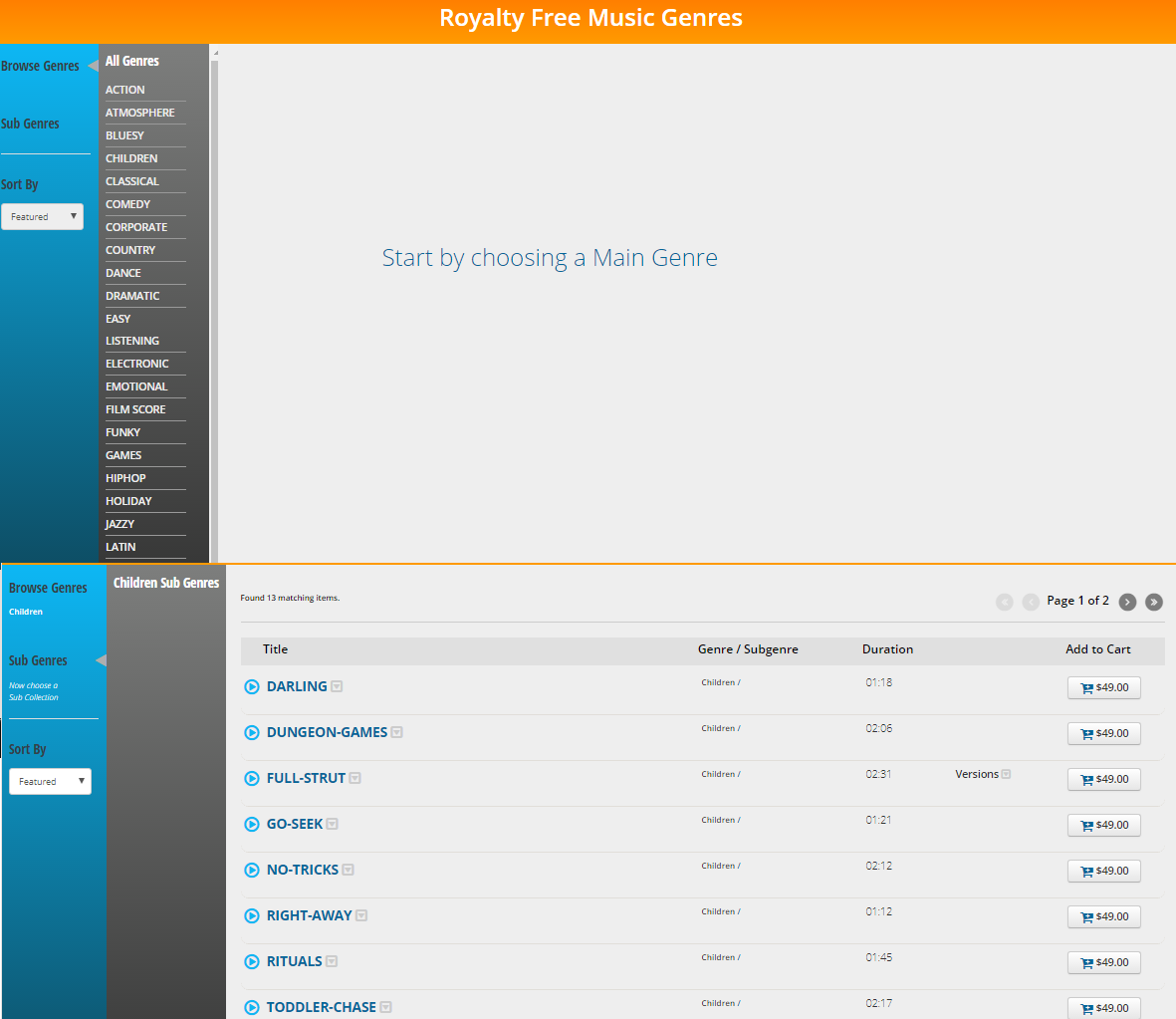Expand details arrow next to NO-TRICKS
This screenshot has height=1019, width=1176.
pyautogui.click(x=348, y=870)
